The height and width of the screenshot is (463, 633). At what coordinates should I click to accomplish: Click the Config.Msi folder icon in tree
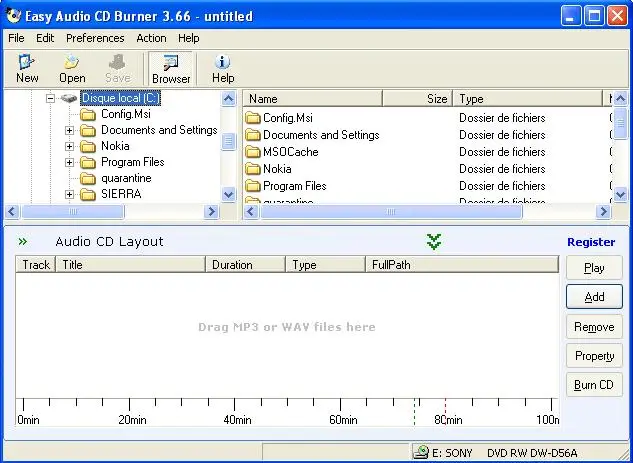pos(88,114)
